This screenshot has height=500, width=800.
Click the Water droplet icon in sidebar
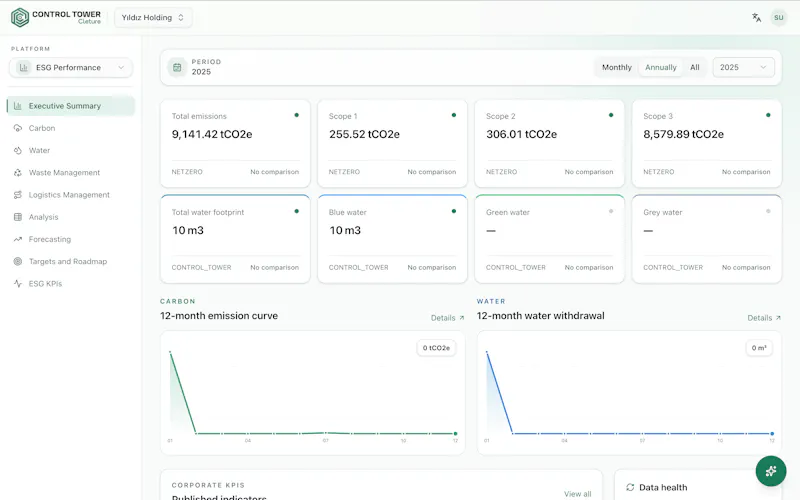point(18,151)
